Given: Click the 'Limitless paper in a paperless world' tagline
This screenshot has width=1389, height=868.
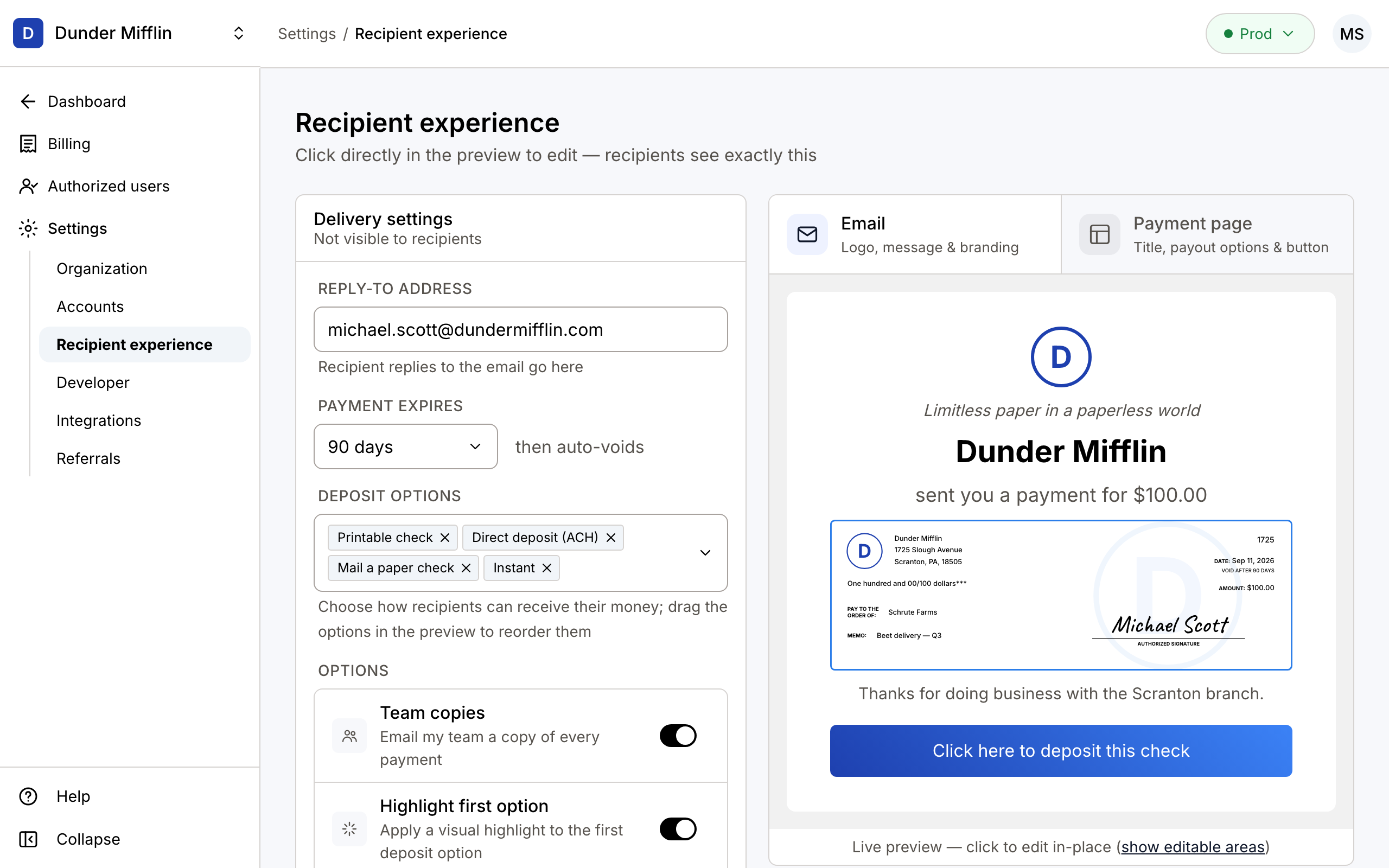Looking at the screenshot, I should point(1061,411).
